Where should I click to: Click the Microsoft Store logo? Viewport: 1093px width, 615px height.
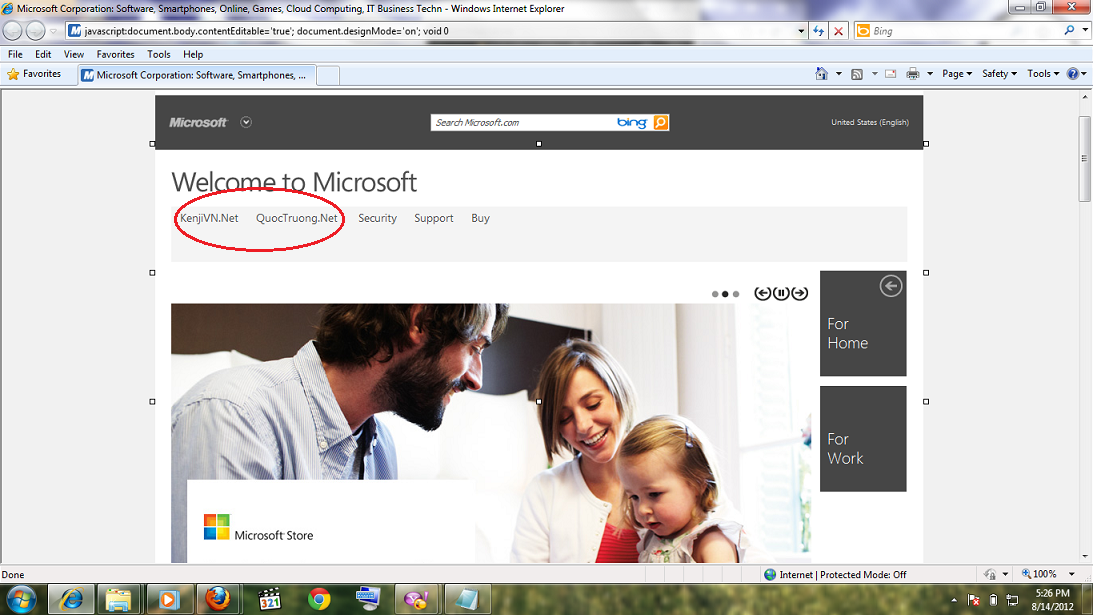(258, 528)
